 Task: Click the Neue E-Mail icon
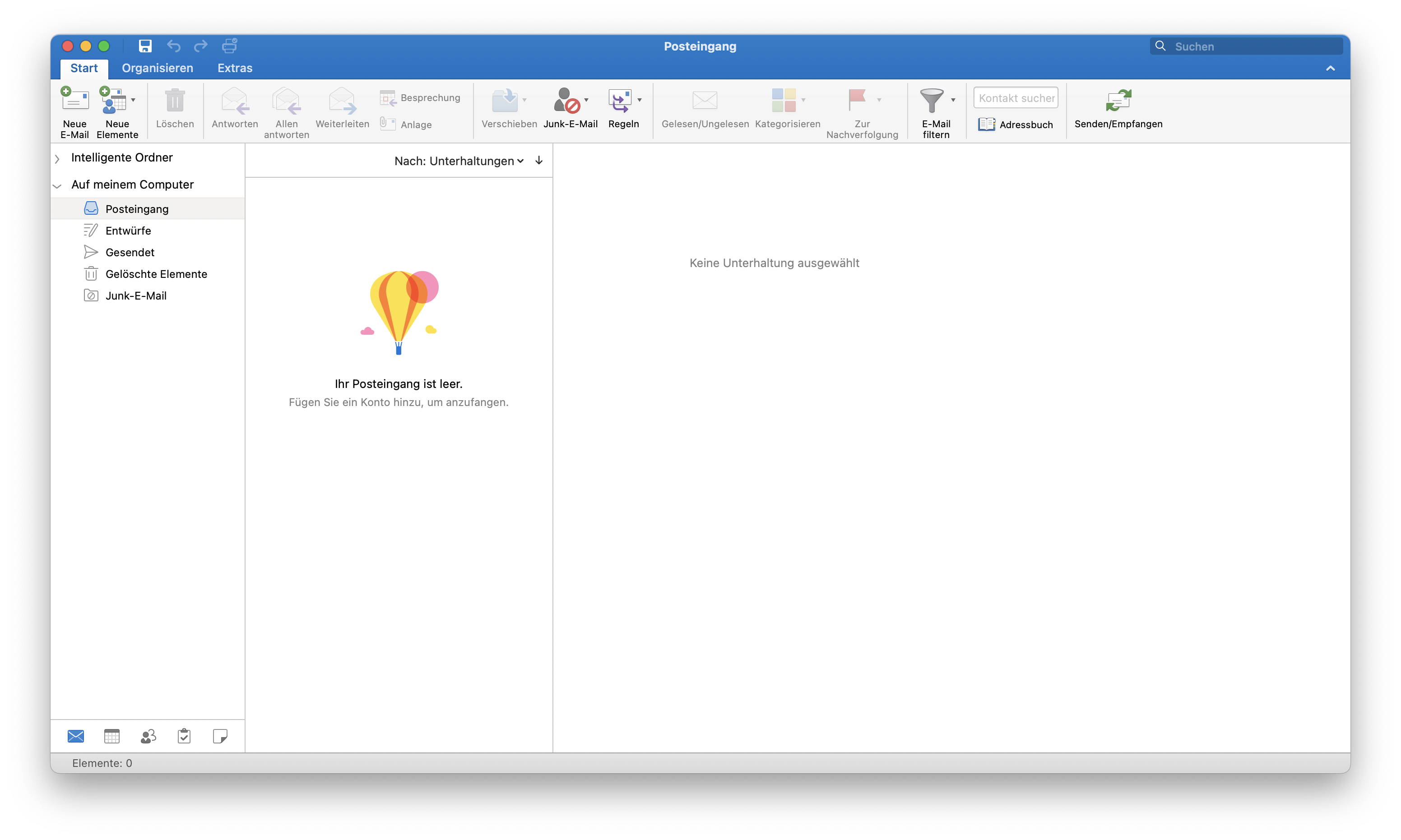tap(75, 101)
